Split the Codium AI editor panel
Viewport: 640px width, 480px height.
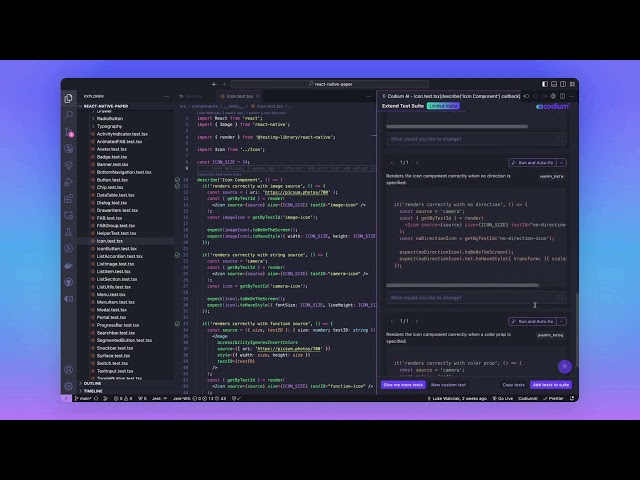click(562, 96)
